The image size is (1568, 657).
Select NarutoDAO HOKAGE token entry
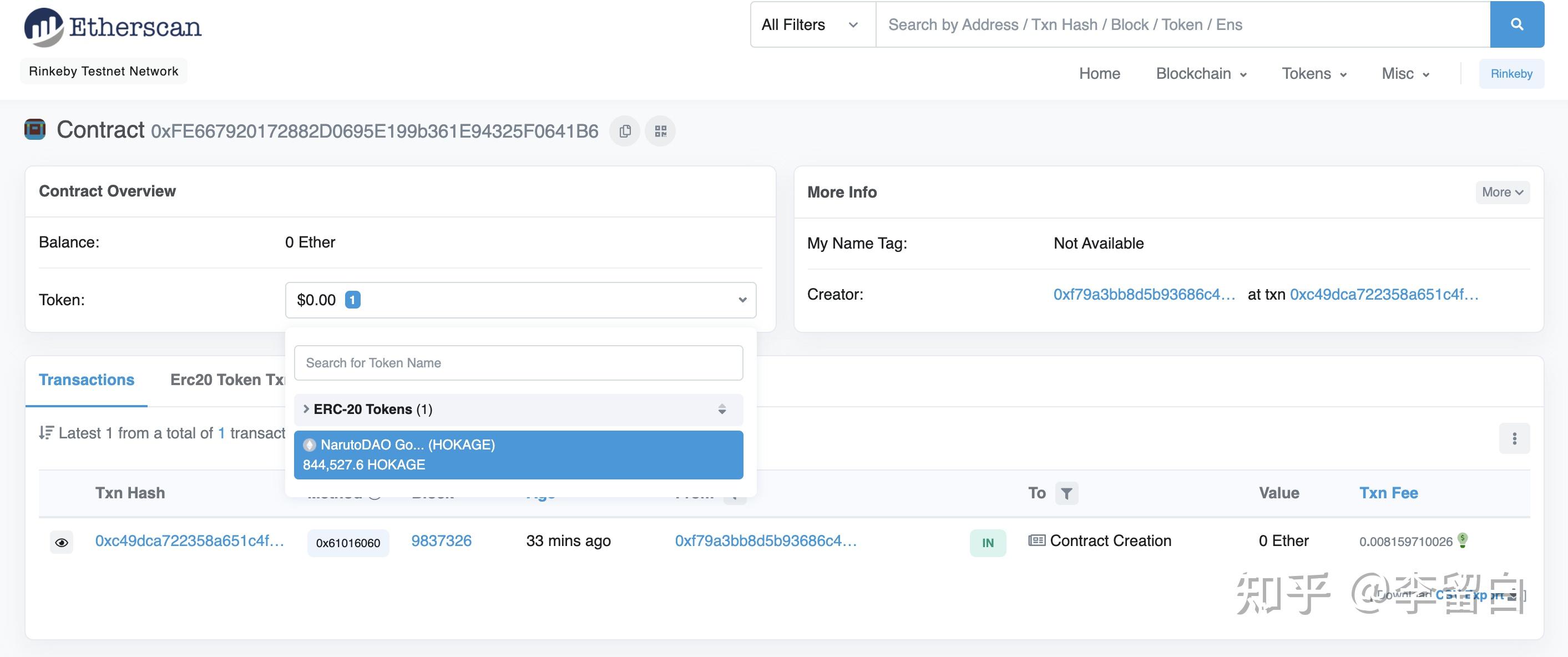(518, 455)
